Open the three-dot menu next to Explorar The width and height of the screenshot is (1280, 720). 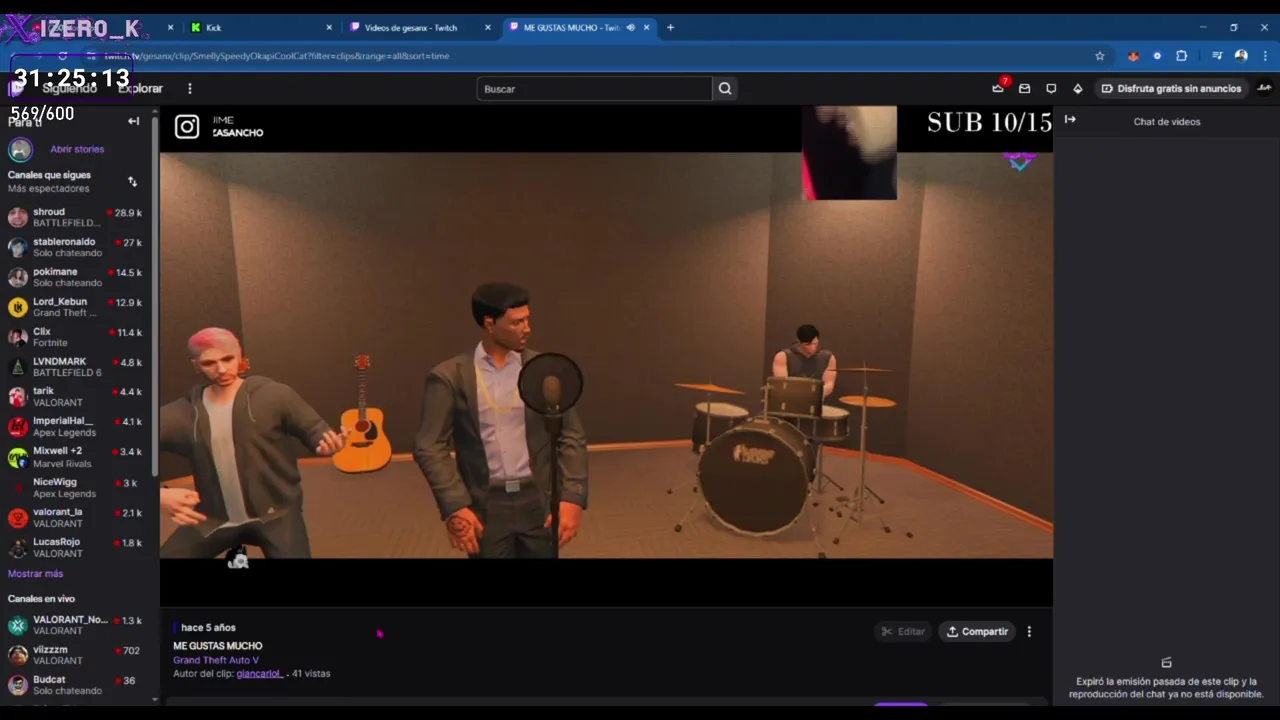tap(190, 89)
